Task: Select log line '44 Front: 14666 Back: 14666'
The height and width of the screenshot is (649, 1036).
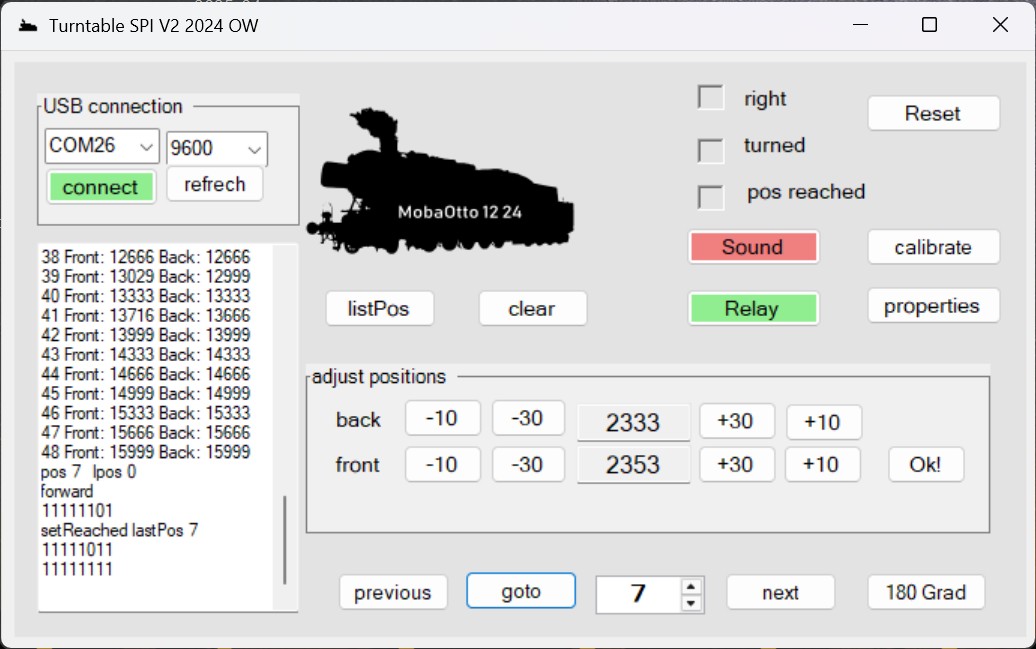Action: point(145,374)
